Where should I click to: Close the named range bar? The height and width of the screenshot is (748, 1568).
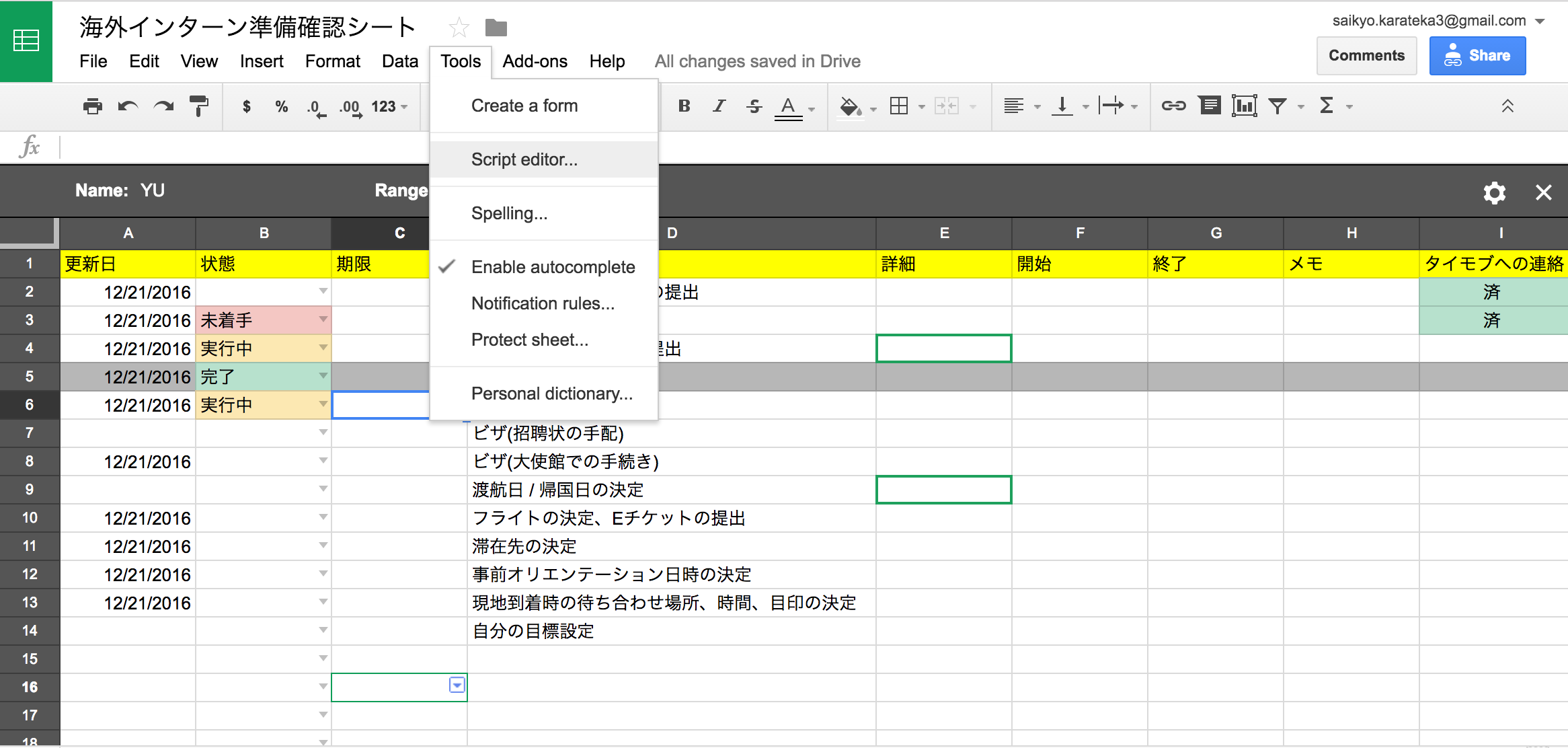coord(1544,193)
